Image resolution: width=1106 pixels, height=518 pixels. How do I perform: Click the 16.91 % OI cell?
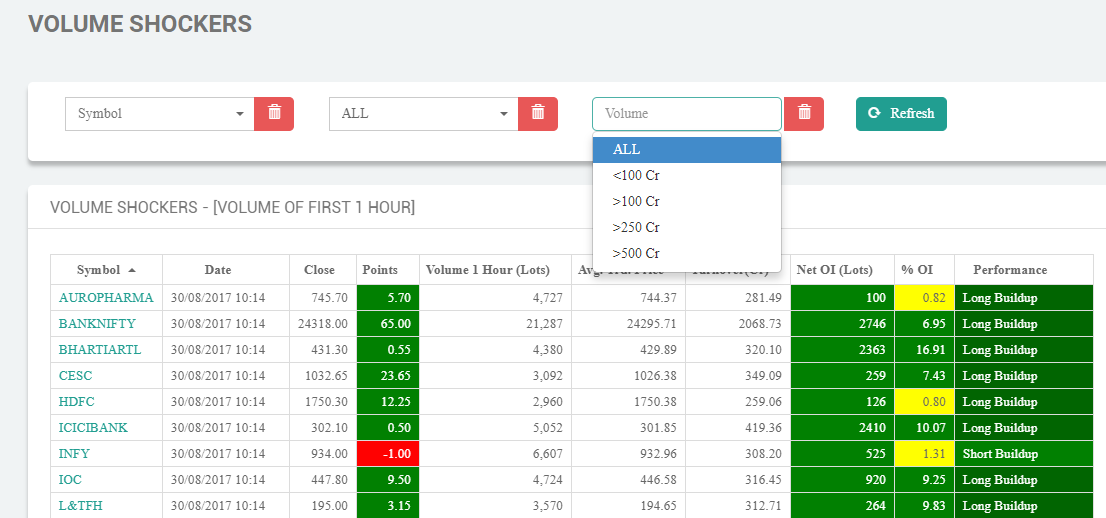click(925, 349)
